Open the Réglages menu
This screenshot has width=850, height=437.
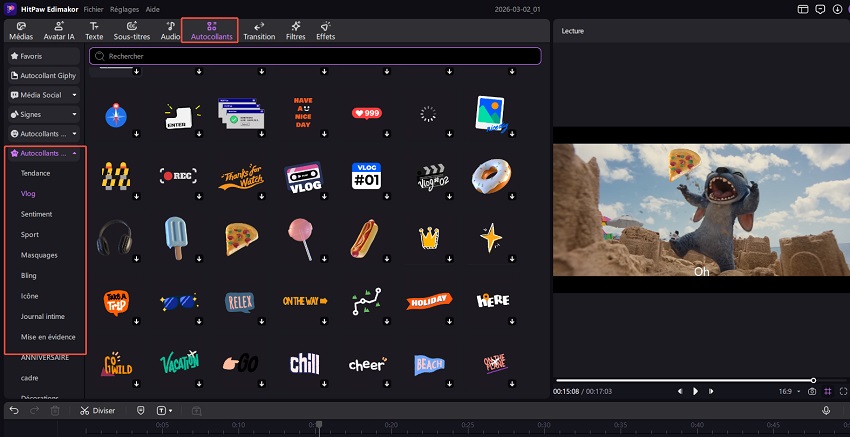[124, 10]
